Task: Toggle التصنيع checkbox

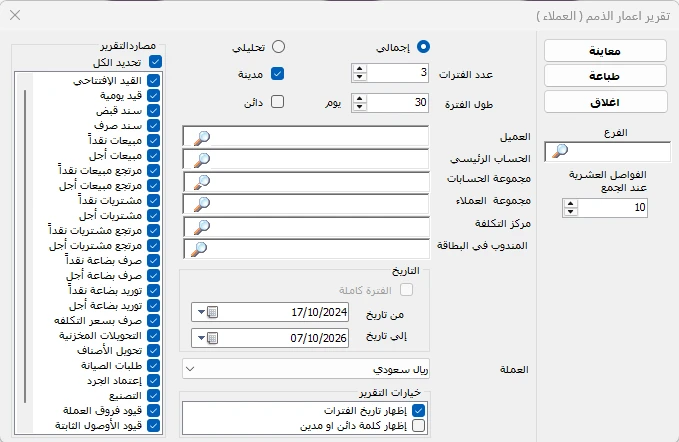Action: click(x=153, y=395)
